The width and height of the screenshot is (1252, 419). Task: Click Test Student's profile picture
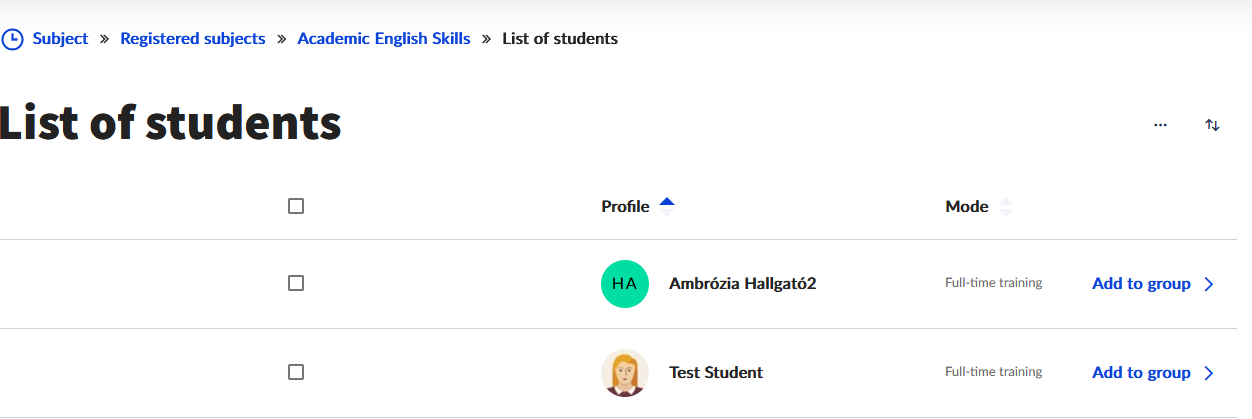click(x=624, y=373)
